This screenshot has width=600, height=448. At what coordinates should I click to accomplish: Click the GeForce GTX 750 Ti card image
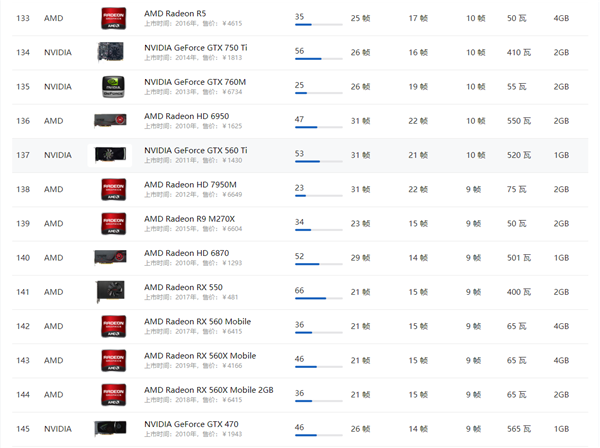(x=111, y=52)
